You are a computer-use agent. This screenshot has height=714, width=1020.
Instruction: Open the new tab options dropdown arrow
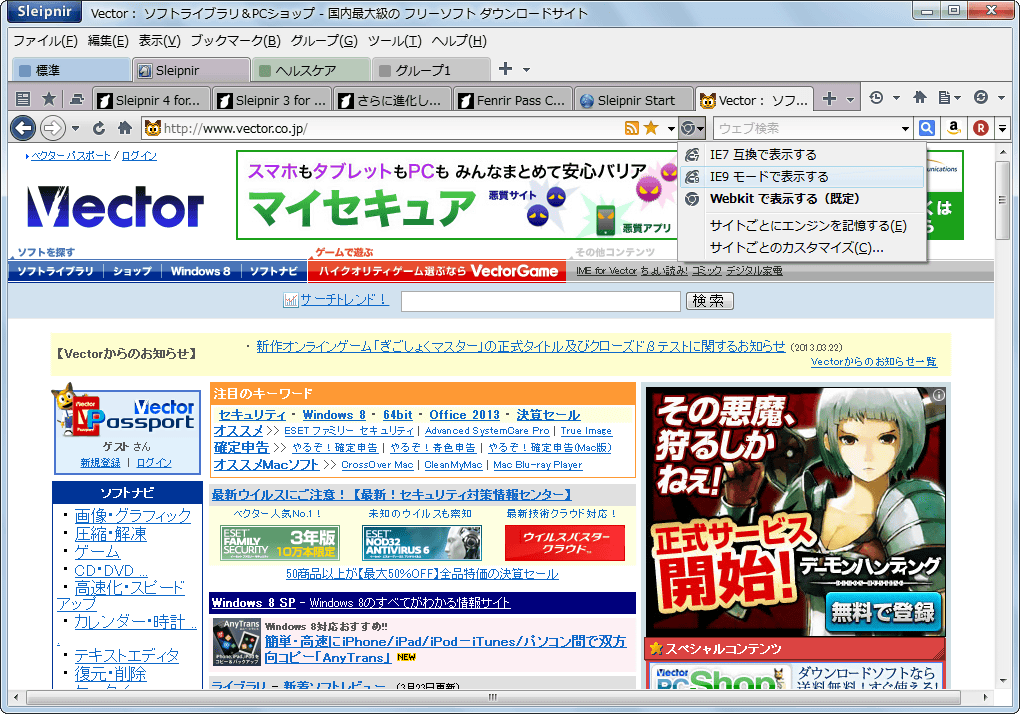tap(850, 99)
